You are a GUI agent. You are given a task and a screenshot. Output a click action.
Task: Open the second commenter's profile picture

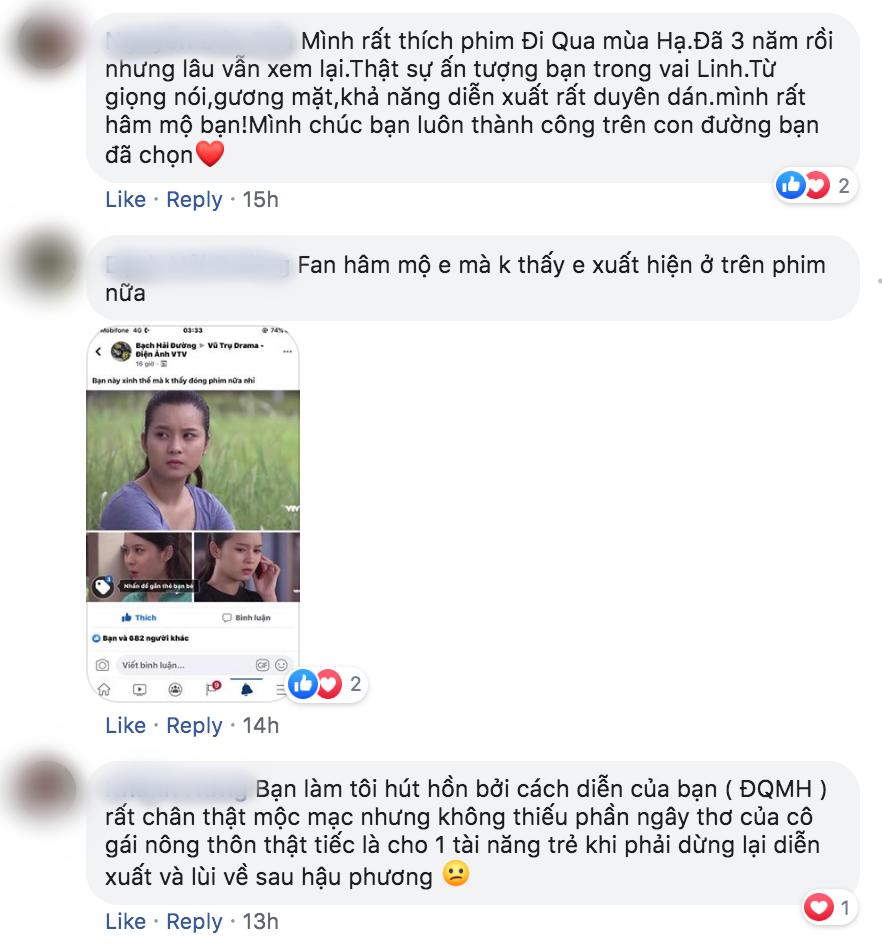pos(48,265)
